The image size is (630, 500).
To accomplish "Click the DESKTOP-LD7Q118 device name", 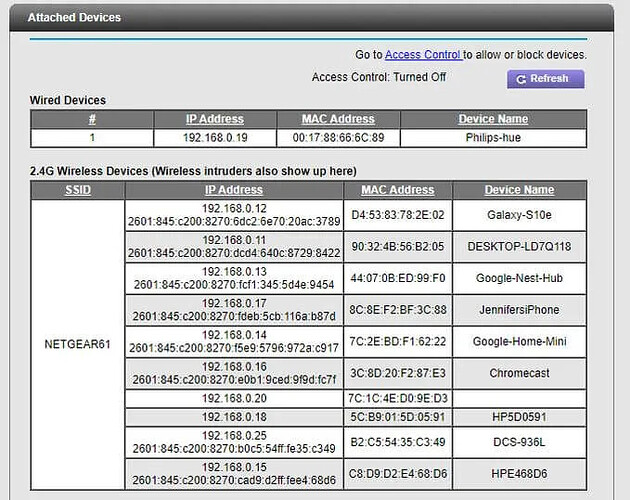I will click(x=519, y=247).
